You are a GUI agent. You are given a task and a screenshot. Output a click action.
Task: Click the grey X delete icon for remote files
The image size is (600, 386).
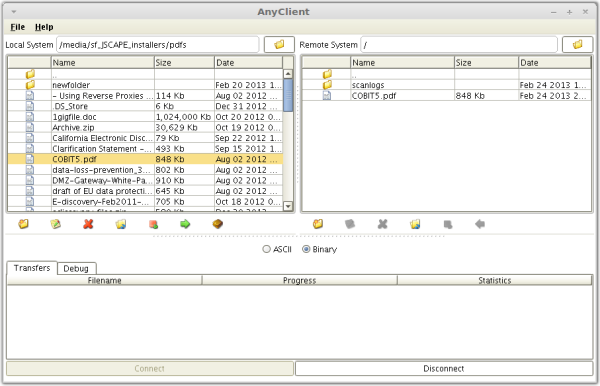point(382,224)
